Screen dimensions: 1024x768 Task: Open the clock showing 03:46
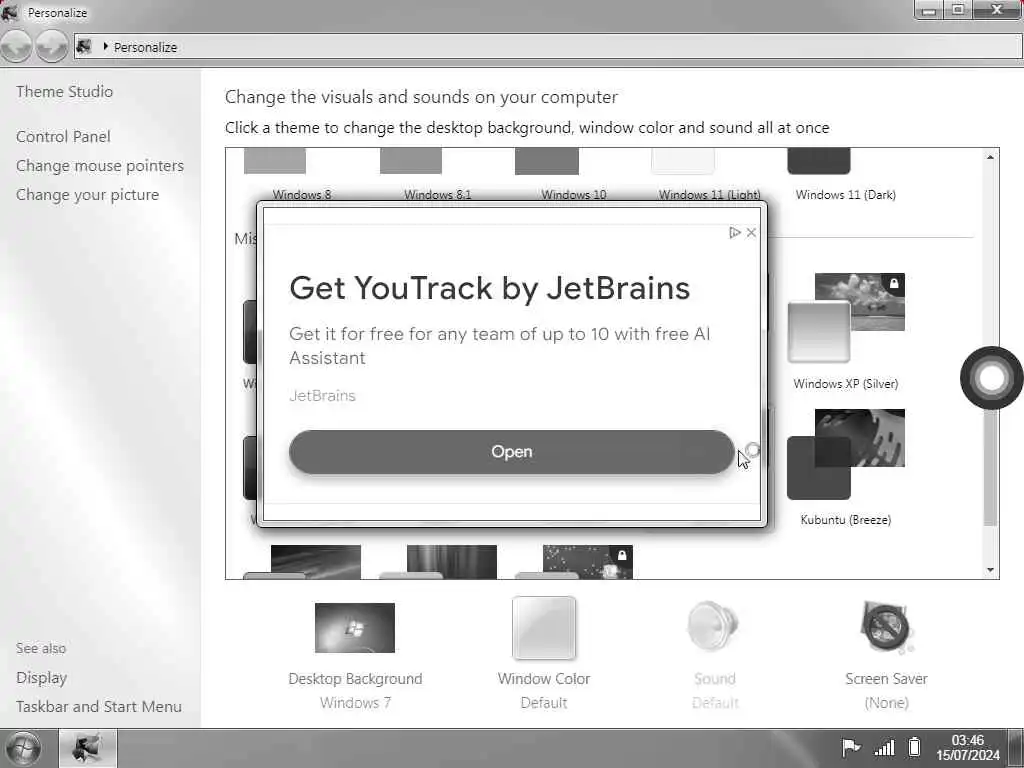point(968,748)
